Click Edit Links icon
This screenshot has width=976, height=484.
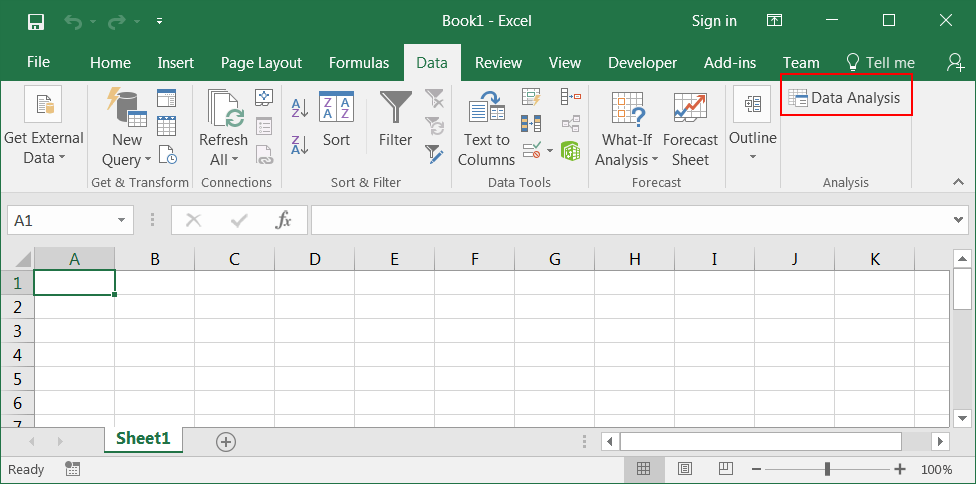pyautogui.click(x=265, y=154)
